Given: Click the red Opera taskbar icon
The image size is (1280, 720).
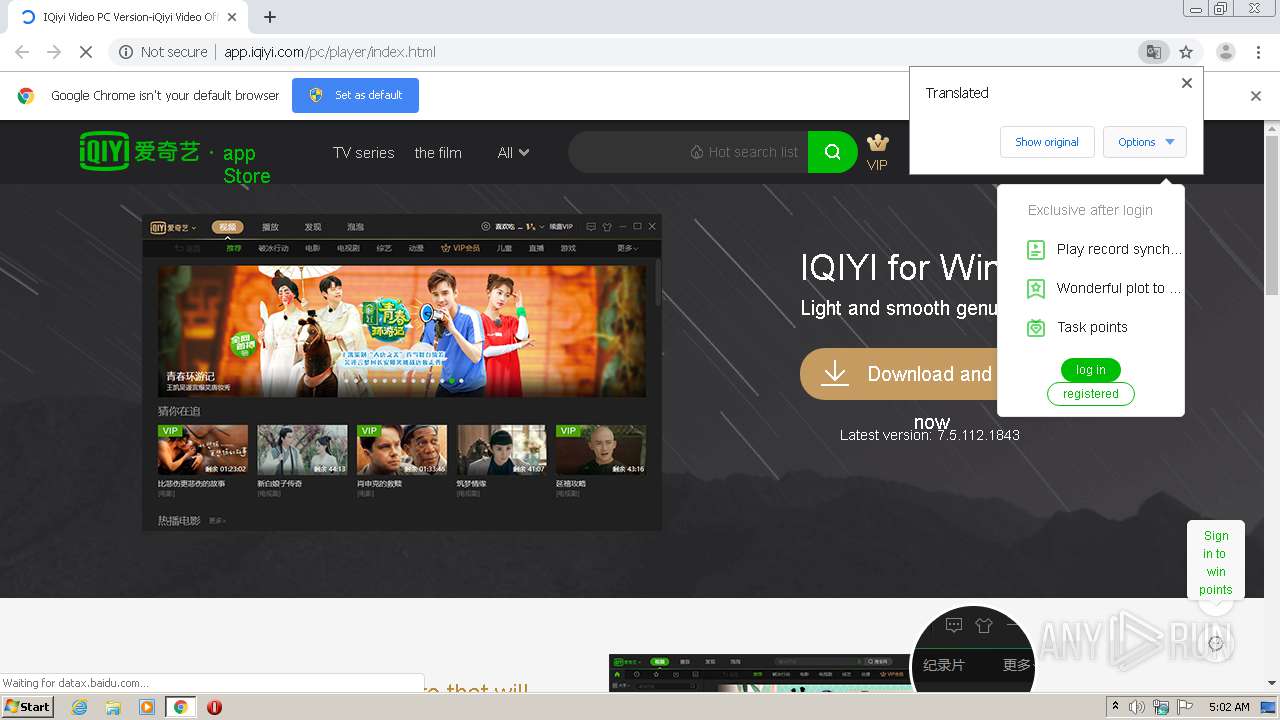Looking at the screenshot, I should 214,707.
